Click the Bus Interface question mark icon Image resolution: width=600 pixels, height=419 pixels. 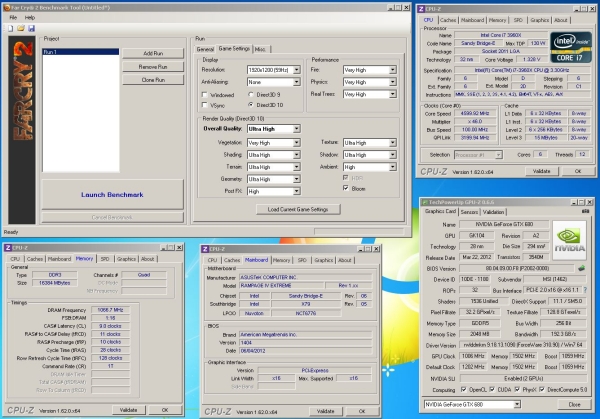pyautogui.click(x=585, y=290)
